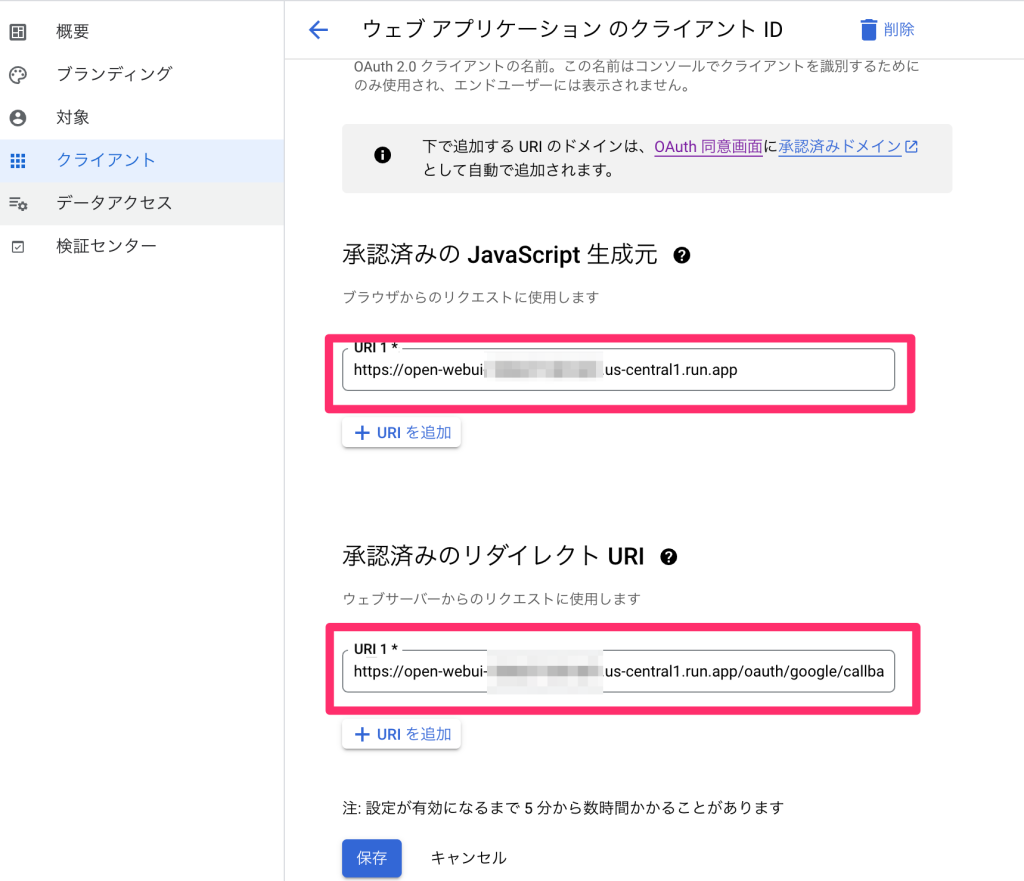Image resolution: width=1024 pixels, height=881 pixels.
Task: Click the info icon in the notice box
Action: [383, 155]
